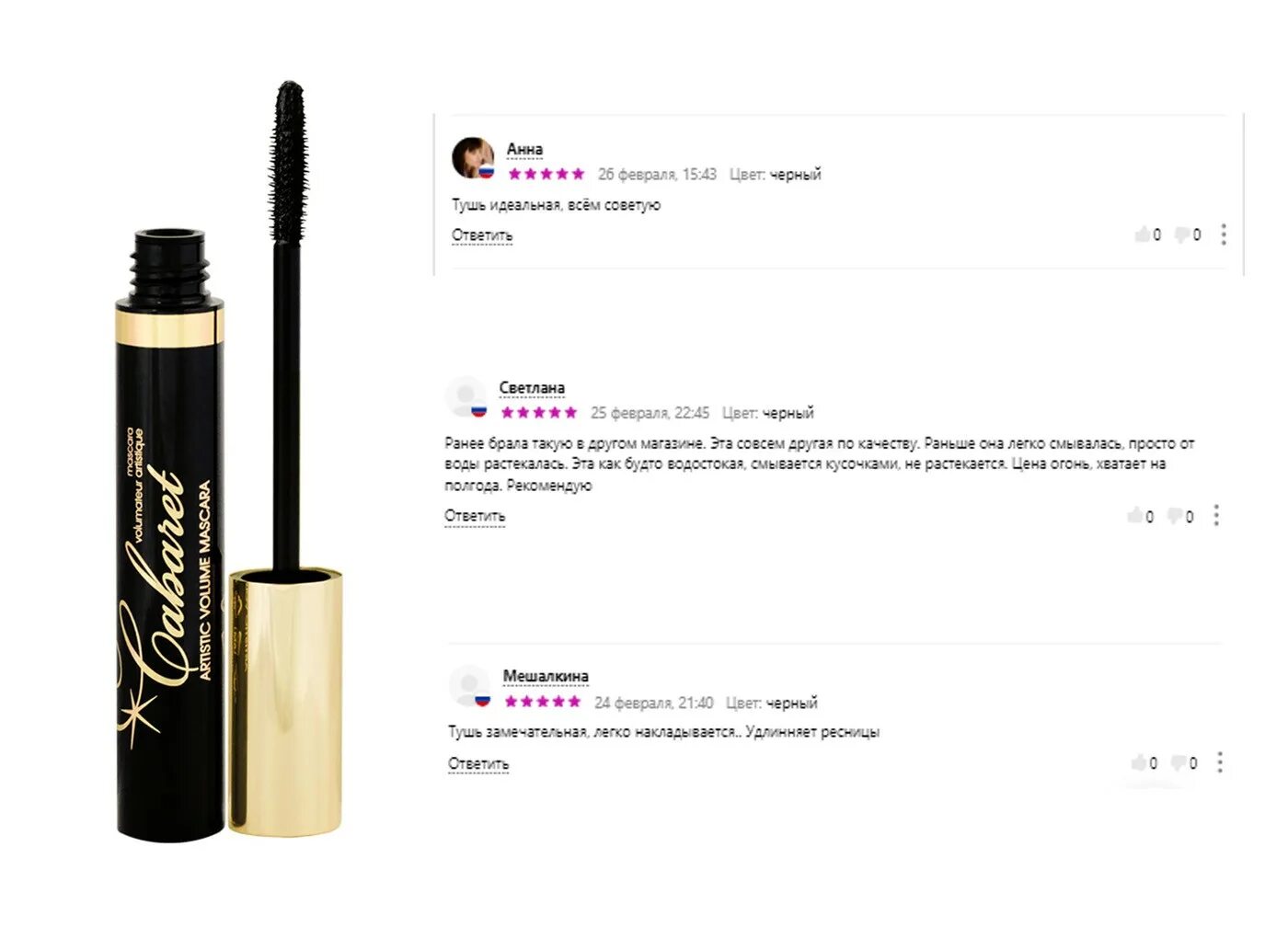Click the five-star rating on Анна's review
The height and width of the screenshot is (927, 1288).
point(546,174)
